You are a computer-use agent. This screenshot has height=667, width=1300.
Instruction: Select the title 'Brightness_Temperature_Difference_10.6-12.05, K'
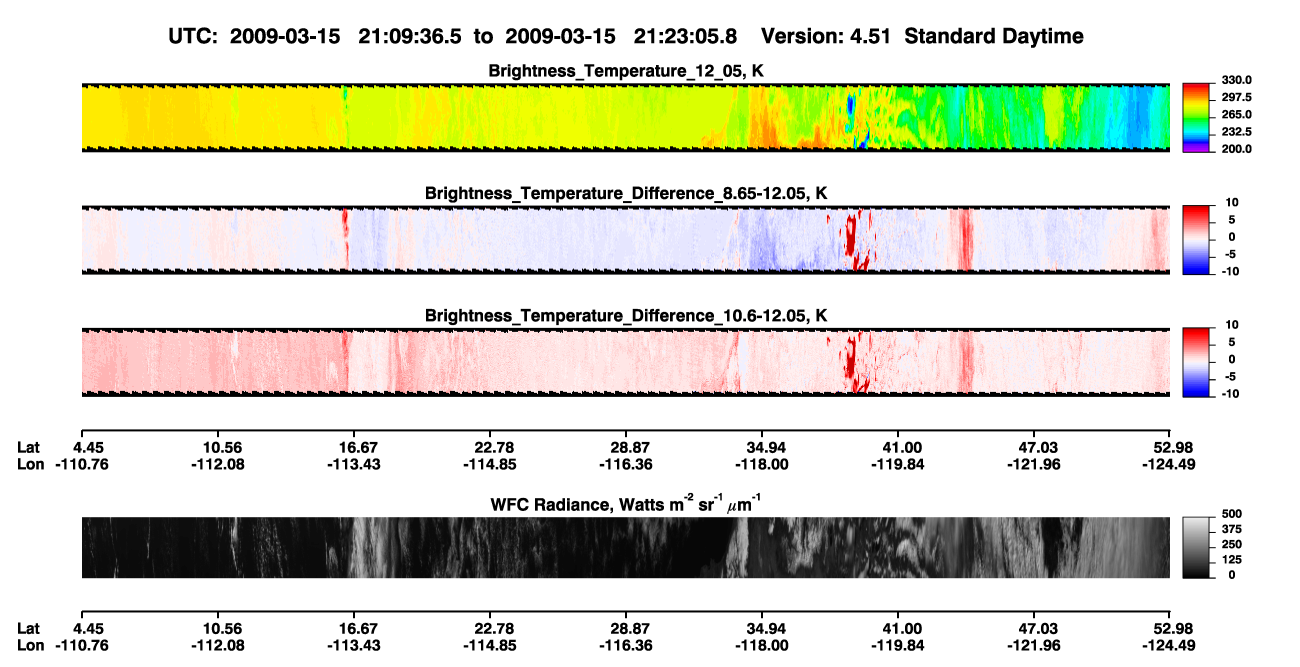coord(626,316)
